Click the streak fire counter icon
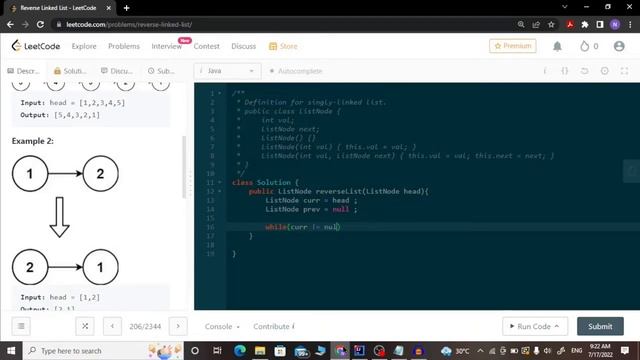640x360 pixels. [x=584, y=46]
